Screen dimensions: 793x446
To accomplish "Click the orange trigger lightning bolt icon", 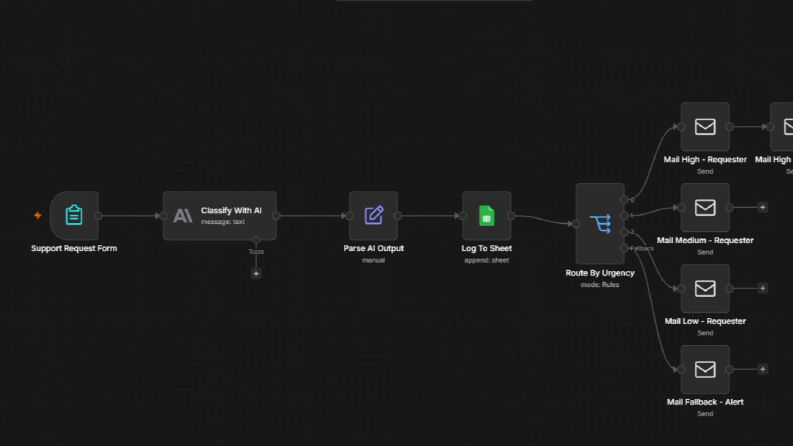I will pos(37,215).
